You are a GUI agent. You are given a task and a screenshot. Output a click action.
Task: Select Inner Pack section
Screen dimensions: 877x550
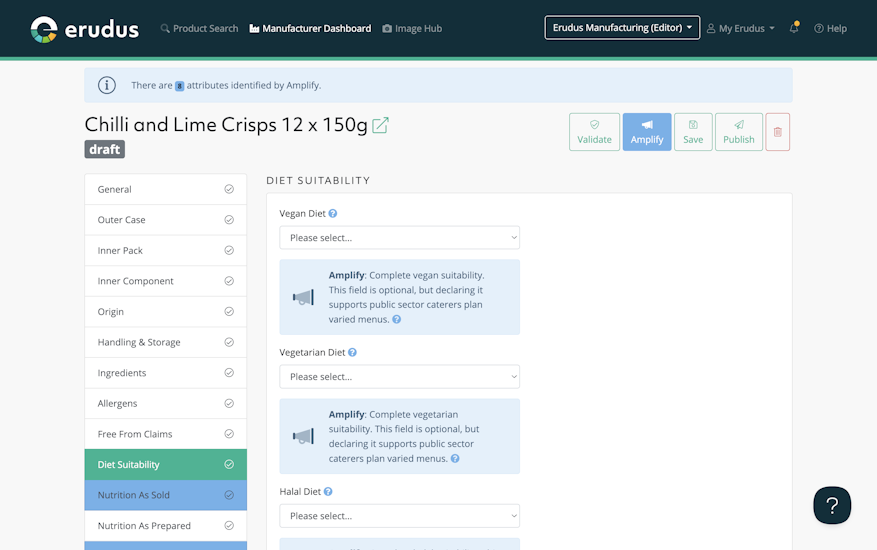(166, 251)
